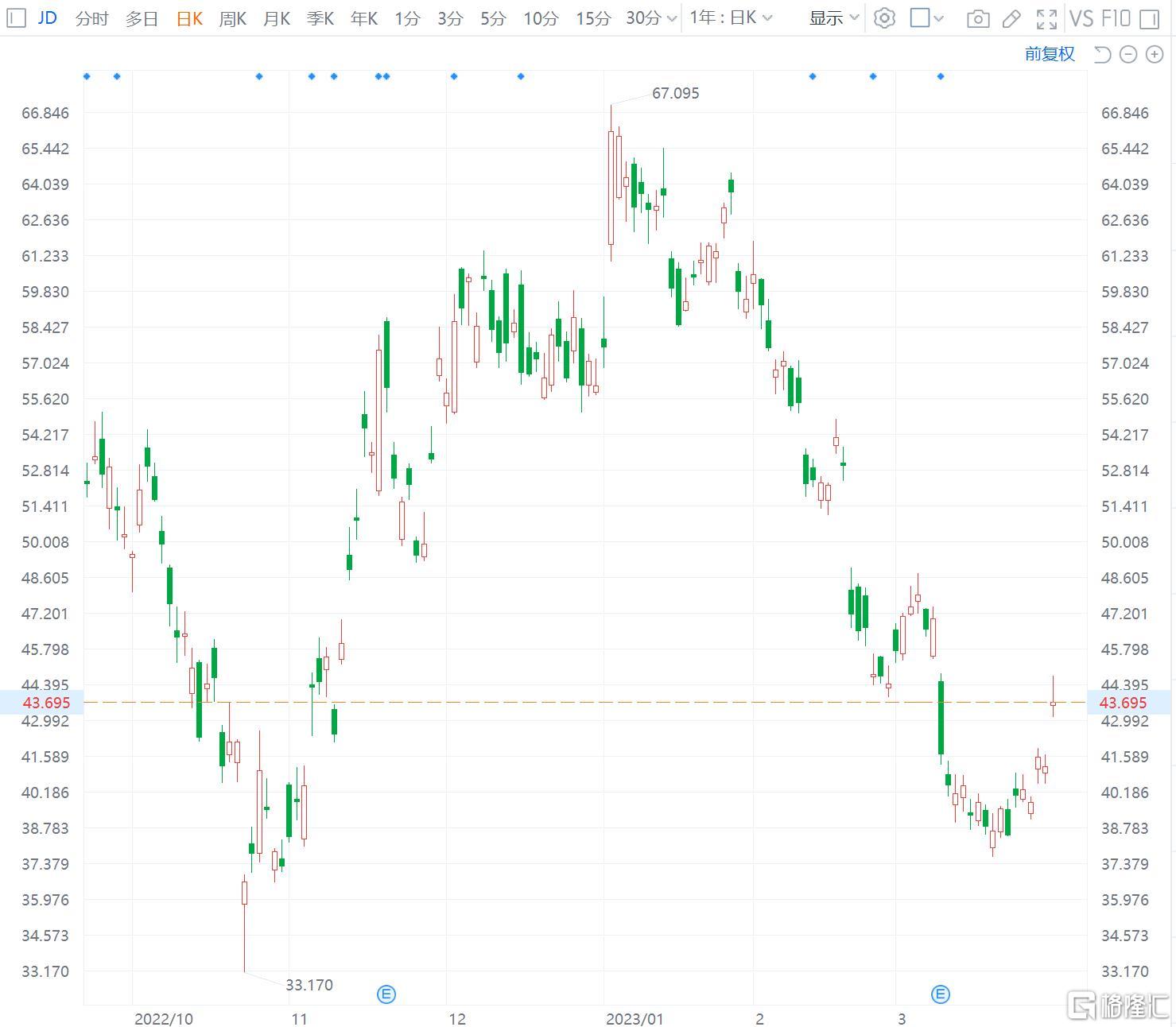1176x1027 pixels.
Task: Toggle the right sidebar panel icon
Action: (1149, 18)
